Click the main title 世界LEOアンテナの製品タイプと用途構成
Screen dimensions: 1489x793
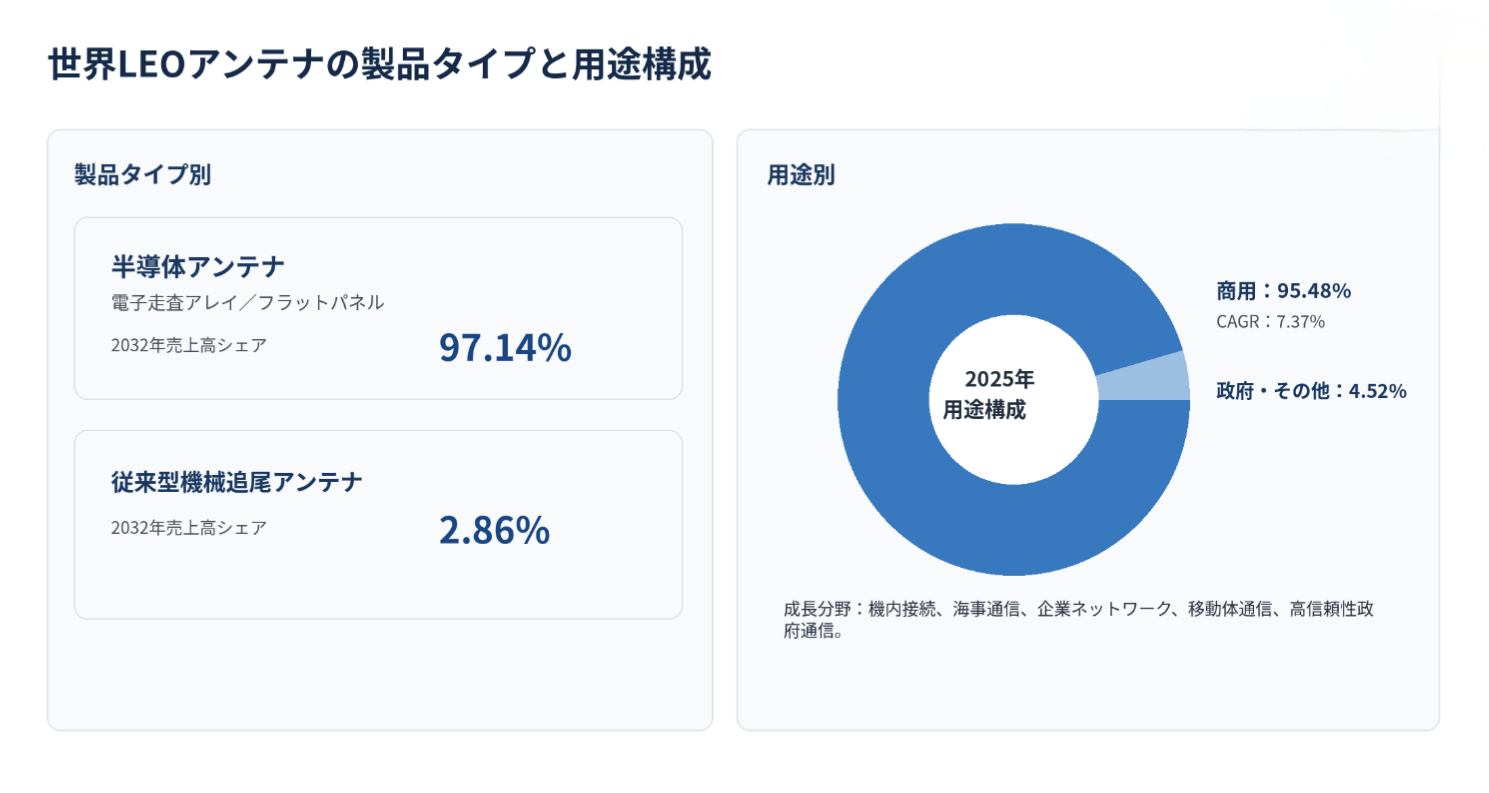[x=379, y=65]
